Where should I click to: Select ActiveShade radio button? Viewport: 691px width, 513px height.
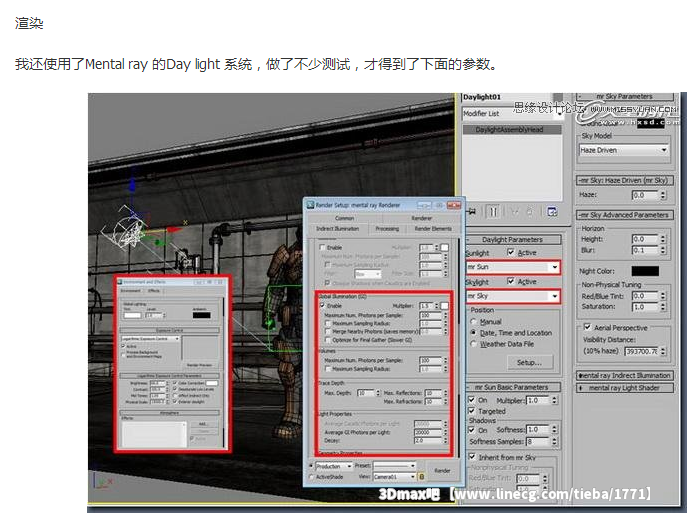(x=312, y=477)
